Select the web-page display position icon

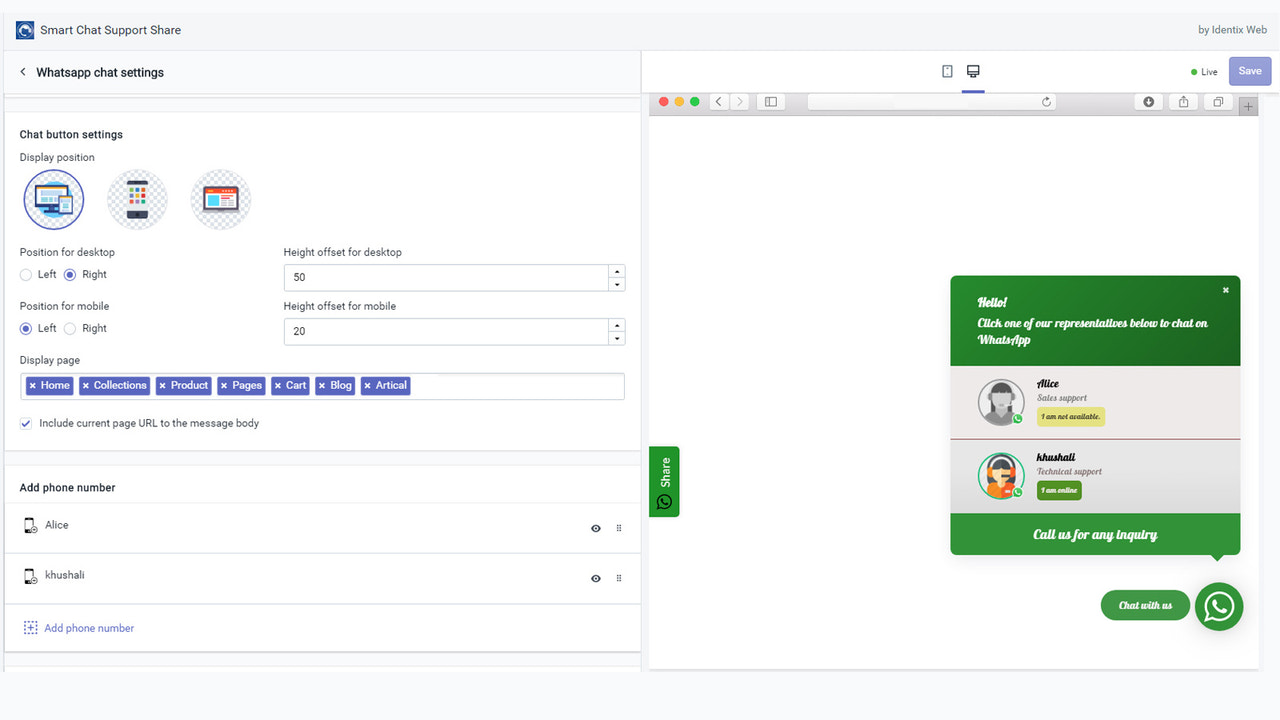(220, 199)
